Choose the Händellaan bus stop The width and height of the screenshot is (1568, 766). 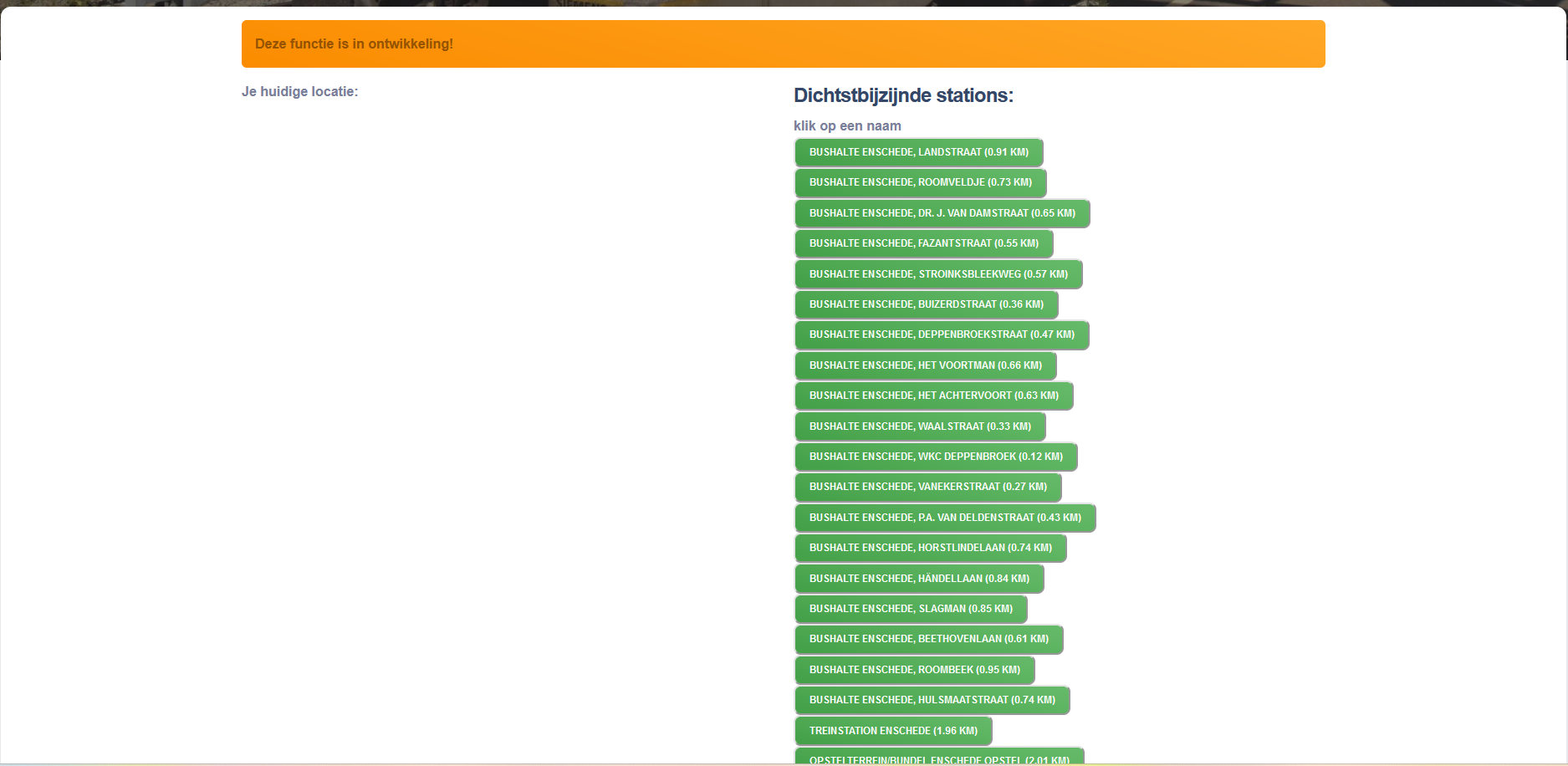[919, 579]
